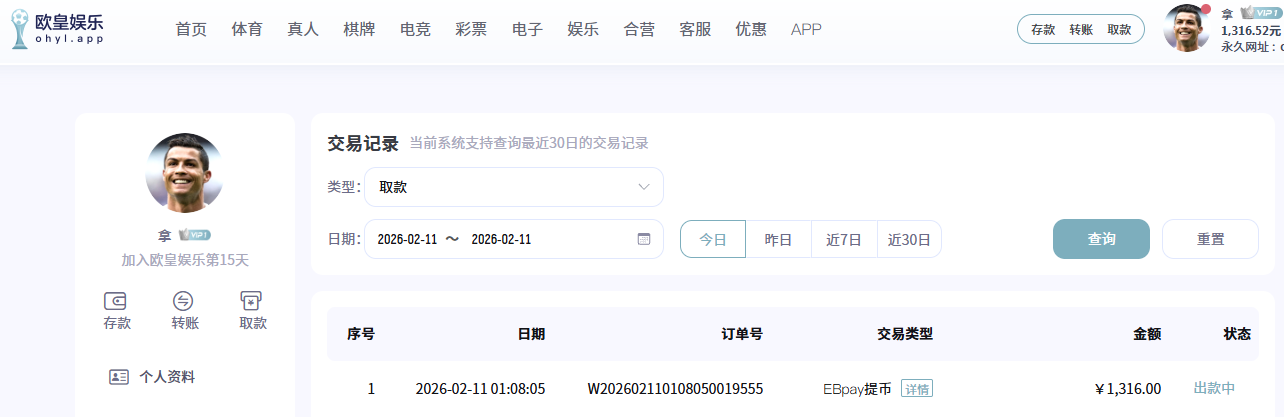Click the VIP badge in the header
The image size is (1284, 417).
pyautogui.click(x=1259, y=13)
